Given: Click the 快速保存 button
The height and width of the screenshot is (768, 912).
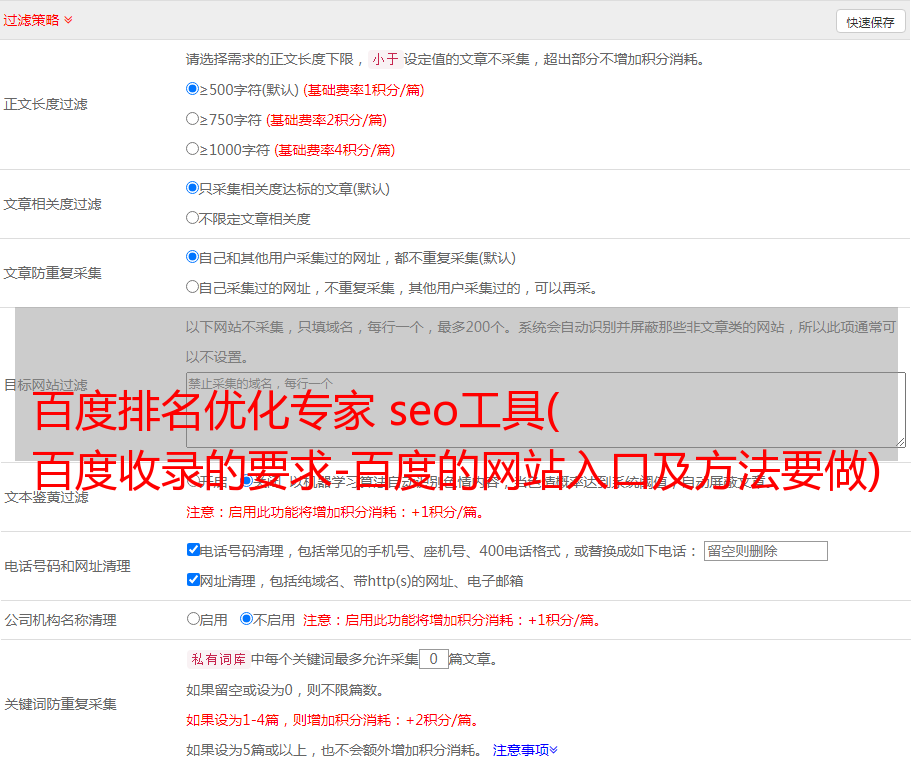Looking at the screenshot, I should [870, 22].
